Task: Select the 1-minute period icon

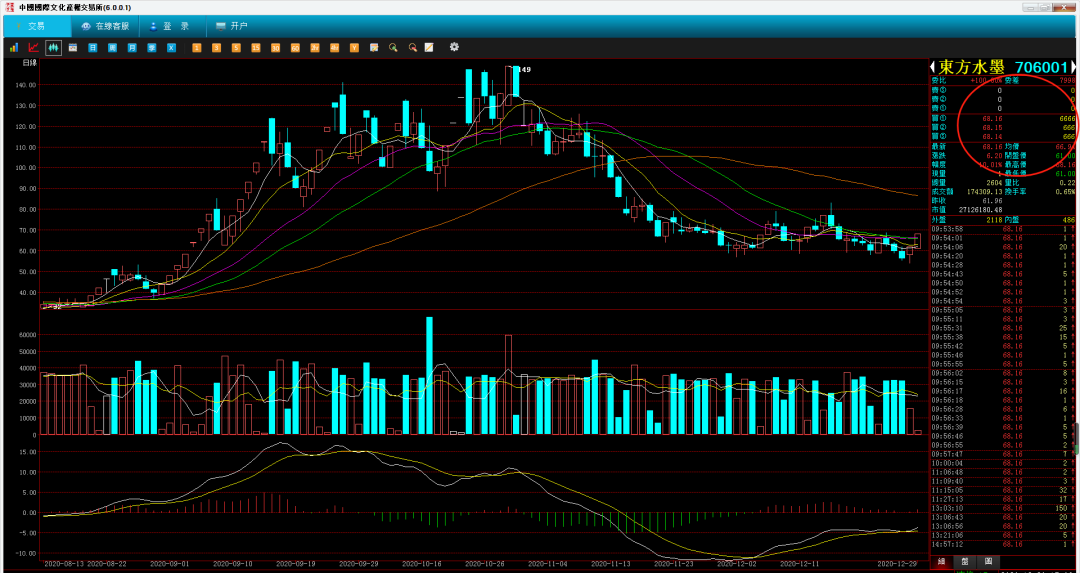Action: (x=197, y=48)
